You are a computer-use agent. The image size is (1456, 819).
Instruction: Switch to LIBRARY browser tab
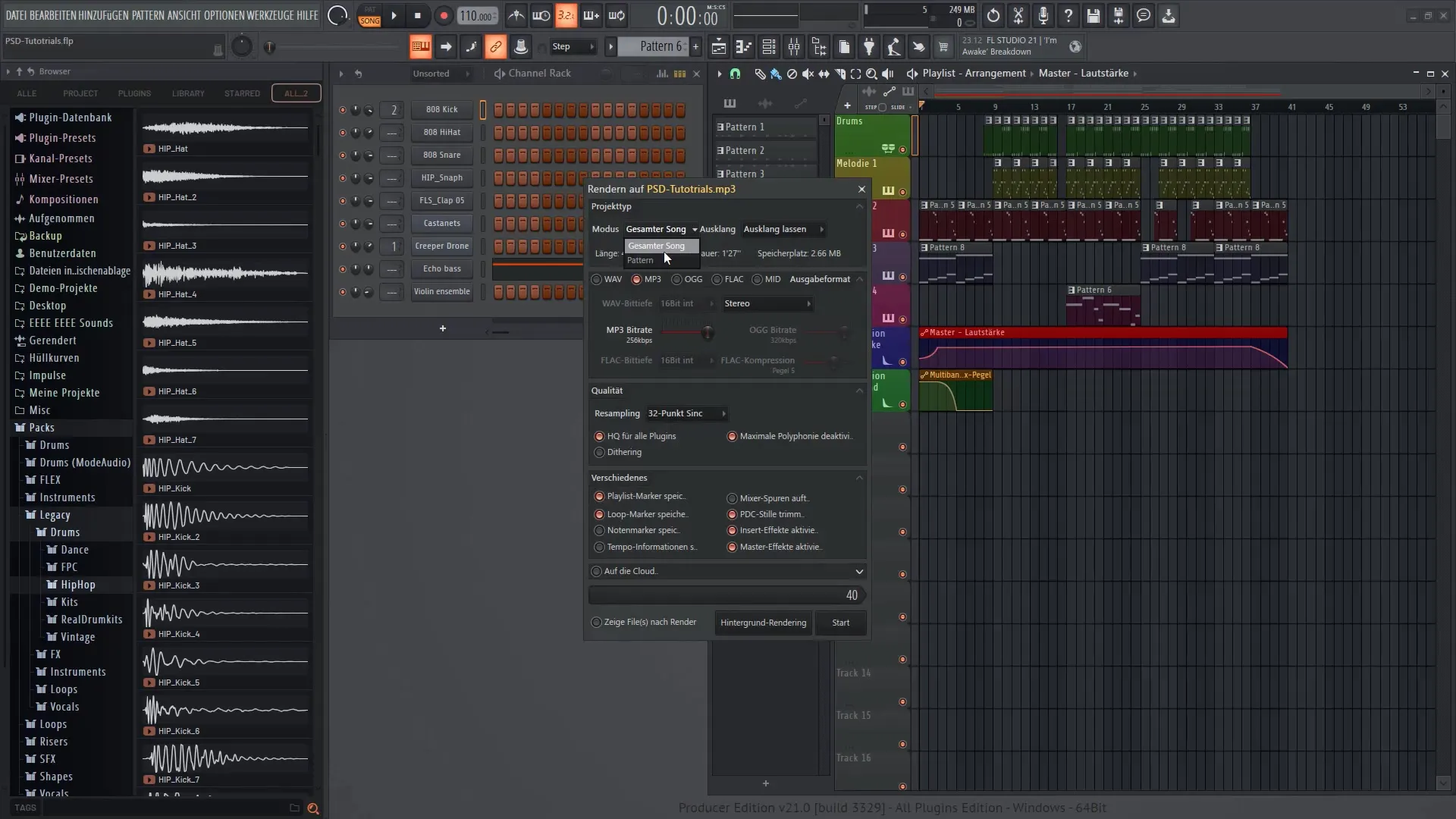pyautogui.click(x=188, y=93)
